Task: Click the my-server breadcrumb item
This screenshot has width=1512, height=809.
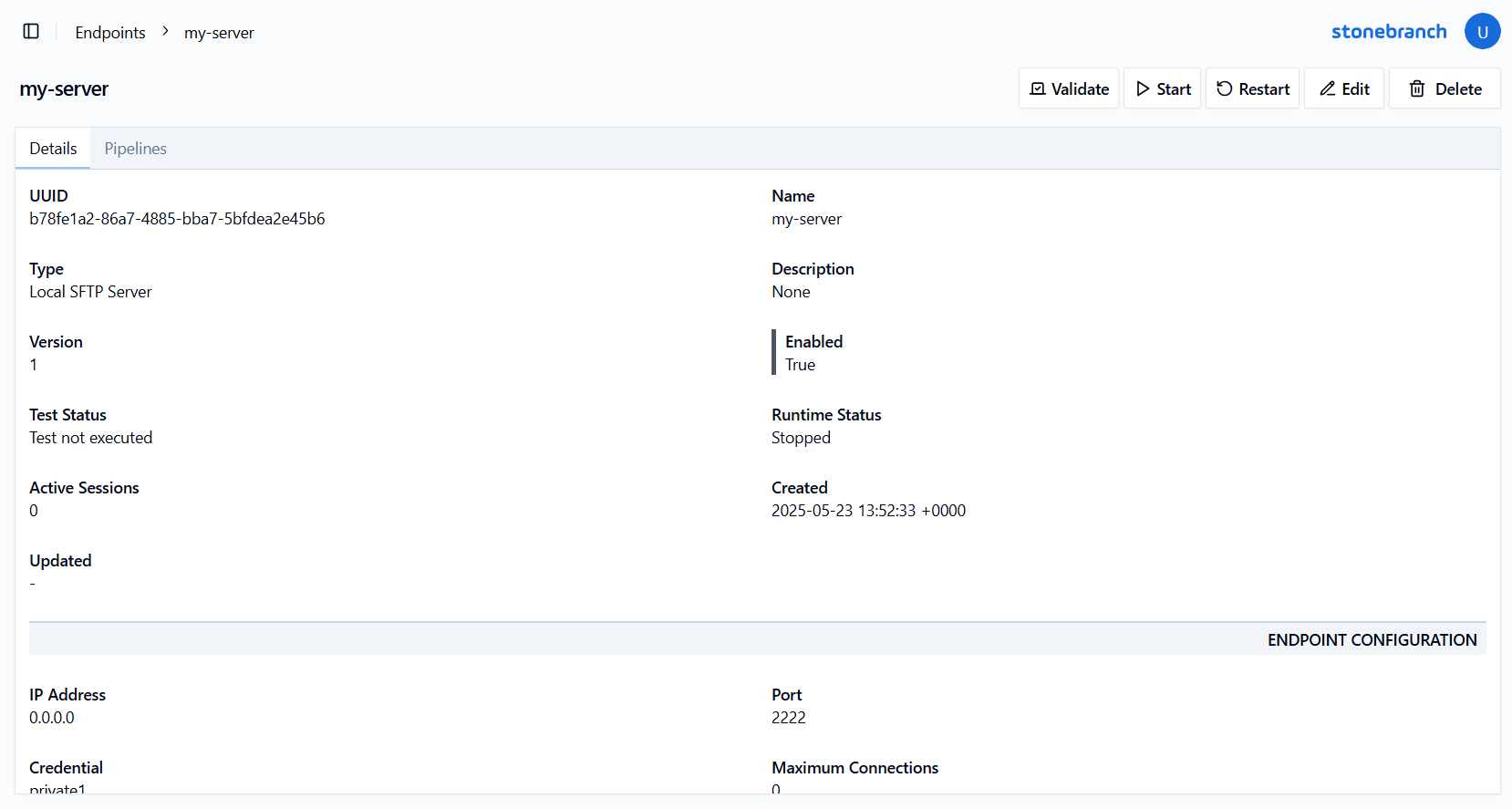Action: [219, 33]
